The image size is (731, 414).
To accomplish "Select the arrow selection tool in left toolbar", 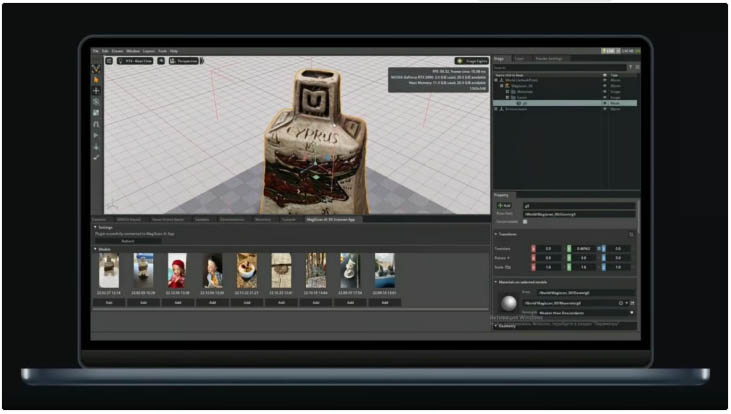I will [x=97, y=80].
